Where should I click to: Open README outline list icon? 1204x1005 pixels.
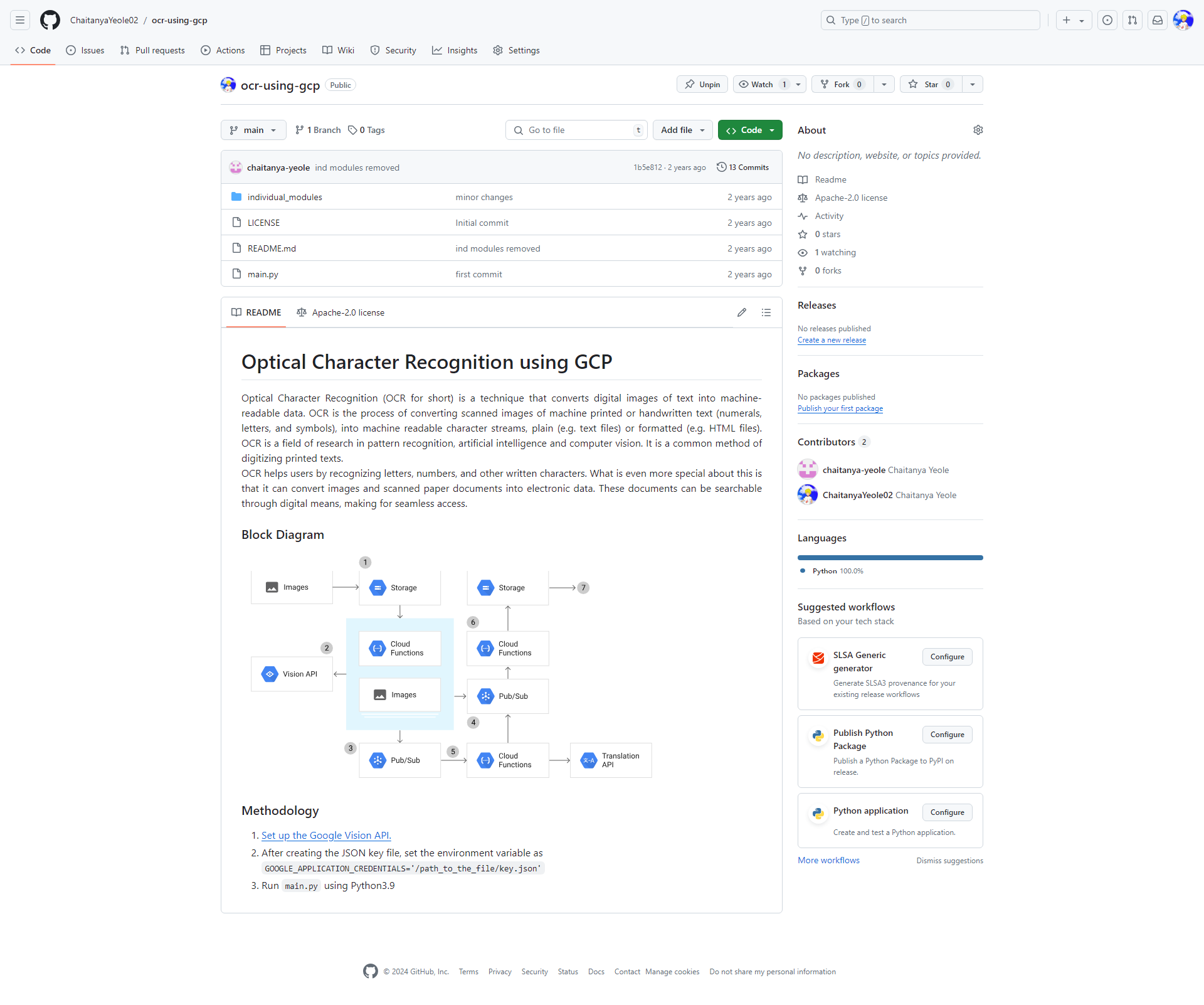tap(766, 312)
